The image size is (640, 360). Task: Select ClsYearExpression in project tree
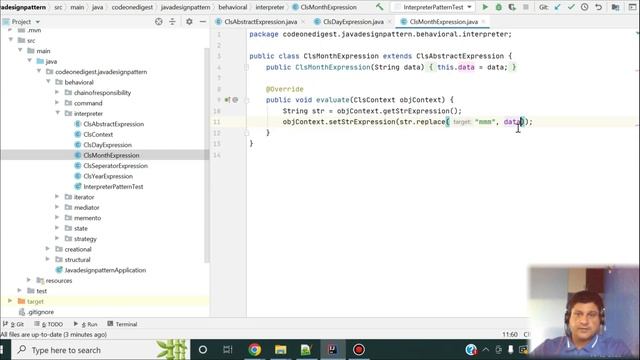108,176
